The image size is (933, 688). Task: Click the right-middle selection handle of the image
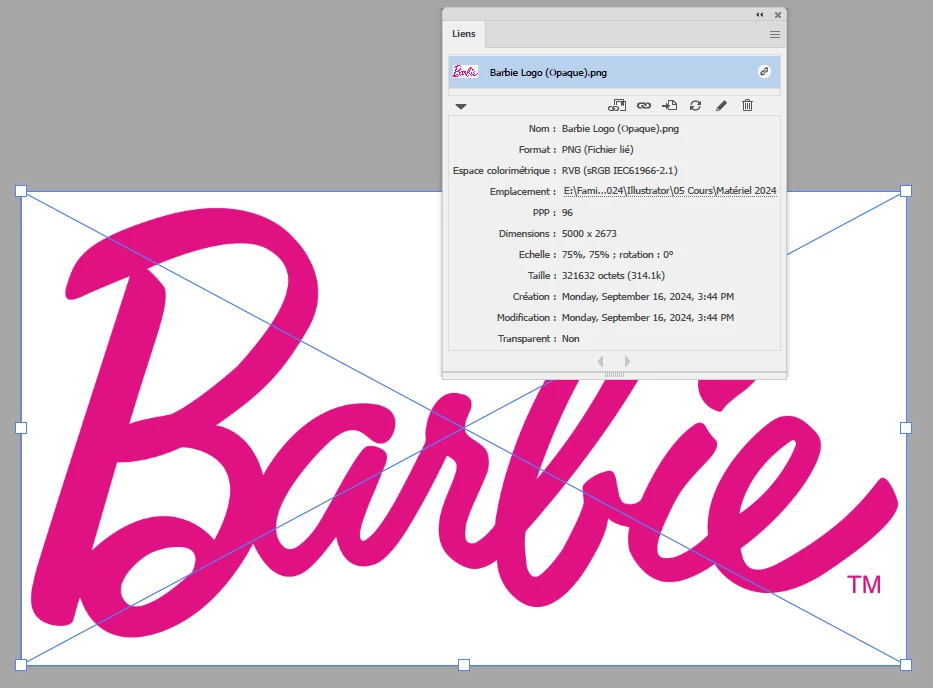(x=906, y=428)
